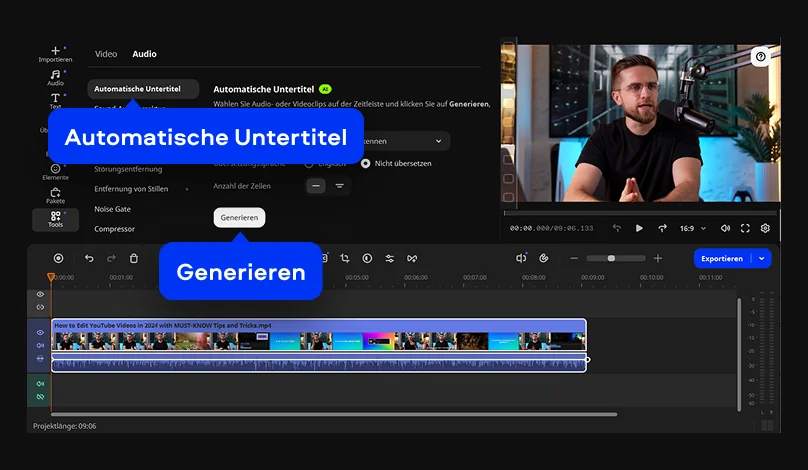This screenshot has height=470, width=808.
Task: Select the Nicht übersetzen radio option
Action: [x=366, y=163]
